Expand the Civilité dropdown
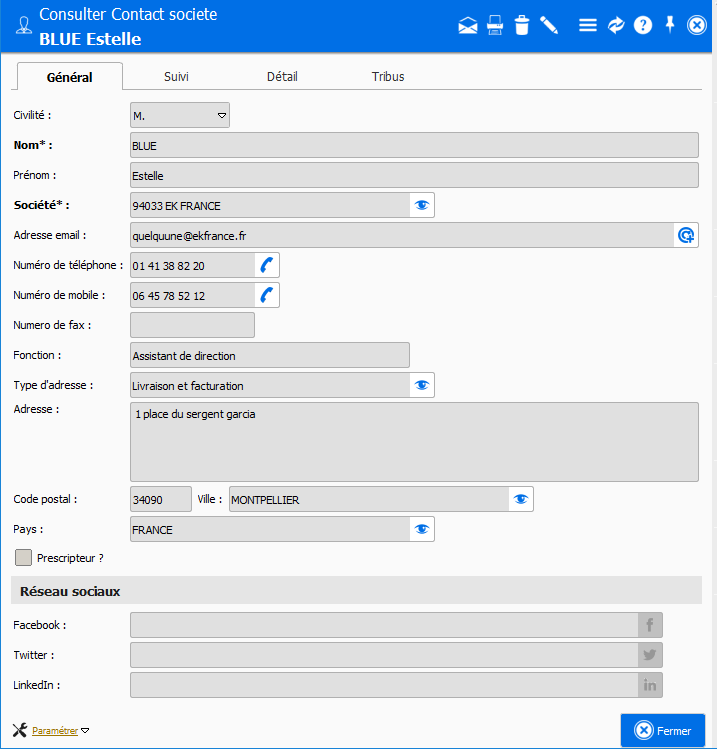 222,116
